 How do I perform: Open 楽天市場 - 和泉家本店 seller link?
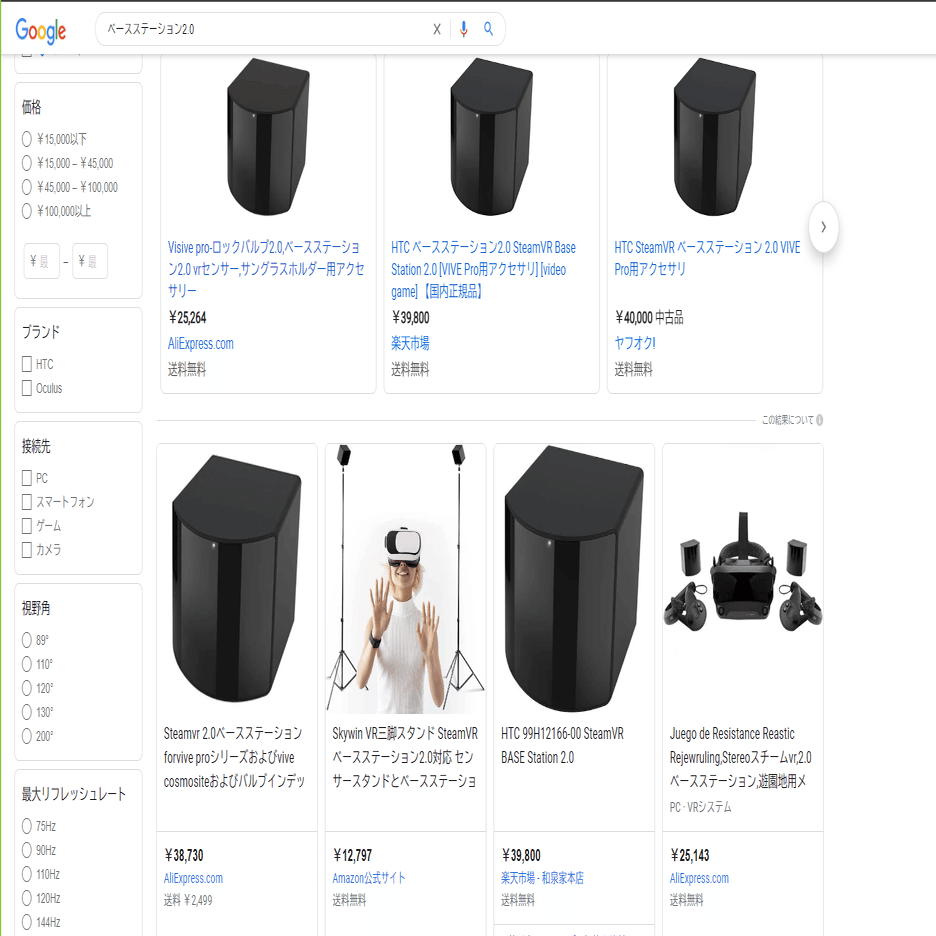(x=542, y=878)
